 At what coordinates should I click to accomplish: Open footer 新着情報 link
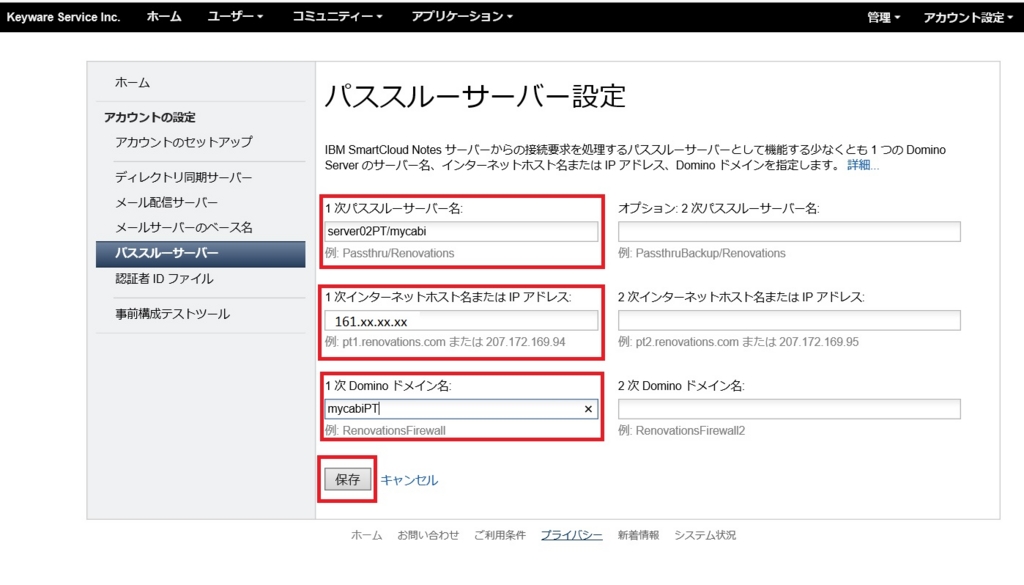[x=638, y=535]
